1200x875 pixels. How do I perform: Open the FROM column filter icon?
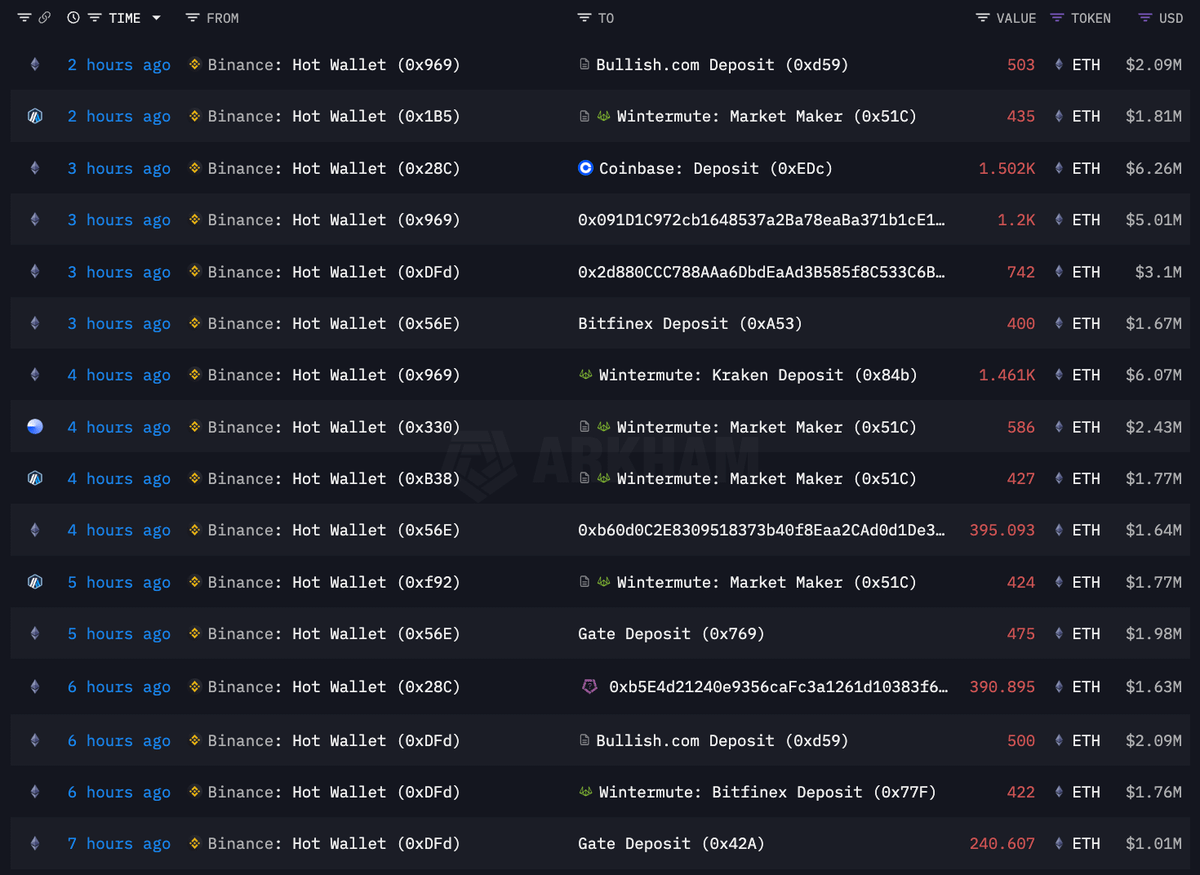click(x=193, y=18)
